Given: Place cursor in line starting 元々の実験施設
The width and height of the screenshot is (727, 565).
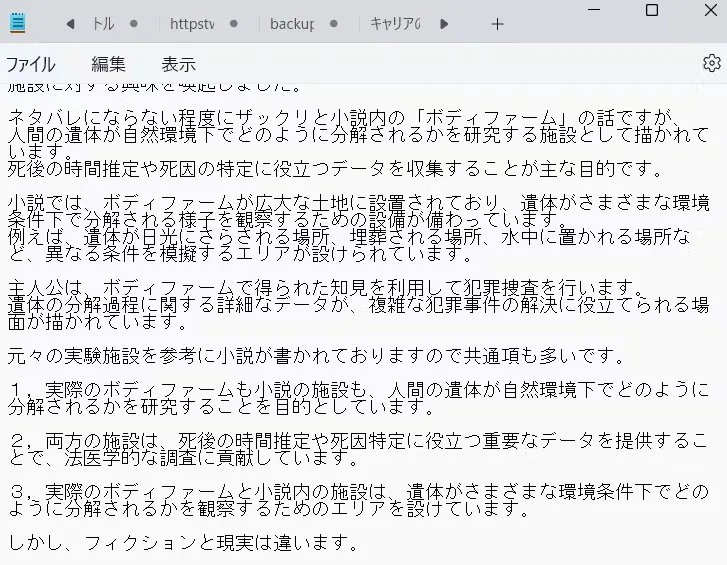Looking at the screenshot, I should pyautogui.click(x=300, y=355).
